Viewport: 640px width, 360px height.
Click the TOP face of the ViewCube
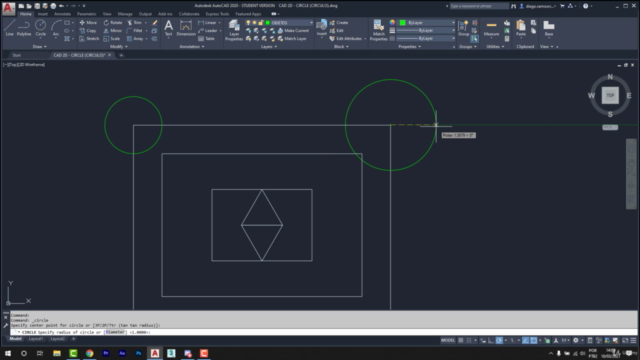(610, 96)
